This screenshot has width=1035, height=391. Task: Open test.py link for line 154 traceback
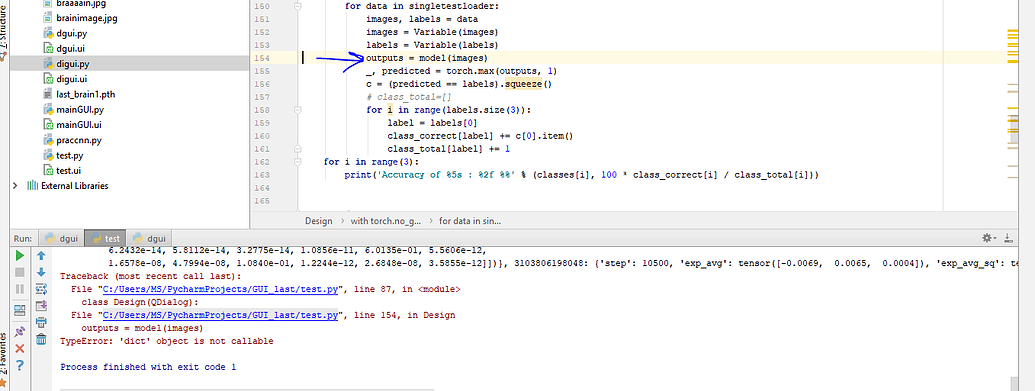220,316
